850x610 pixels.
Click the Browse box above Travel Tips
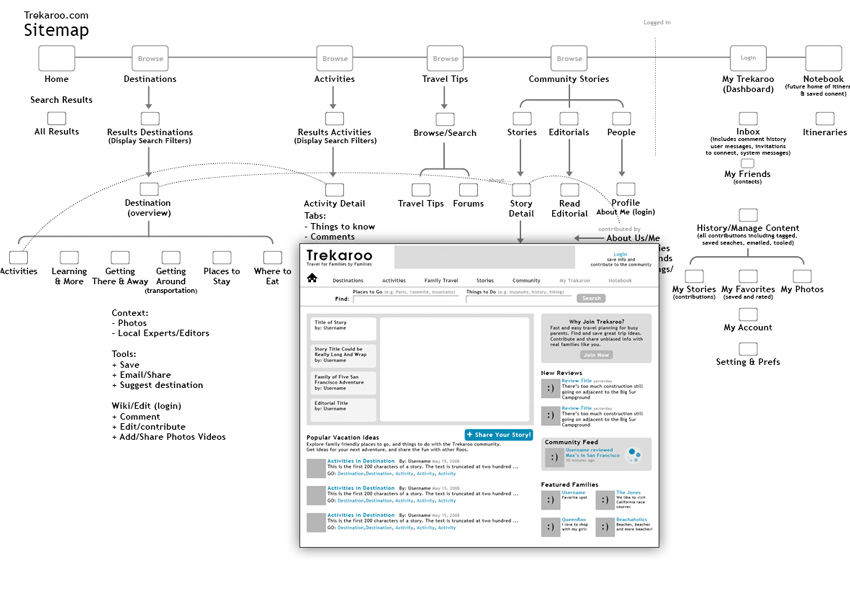445,58
